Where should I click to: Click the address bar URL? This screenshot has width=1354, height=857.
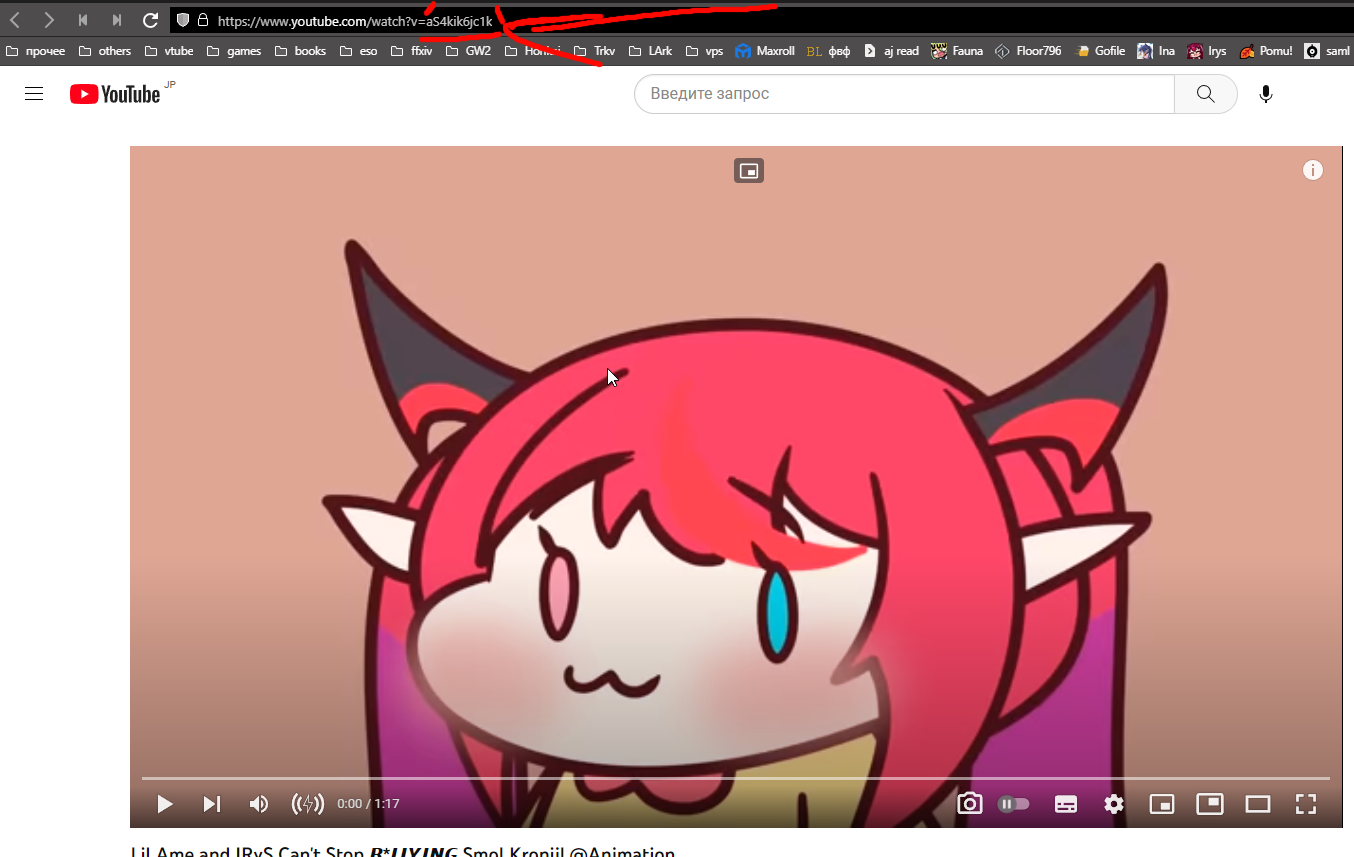tap(355, 20)
